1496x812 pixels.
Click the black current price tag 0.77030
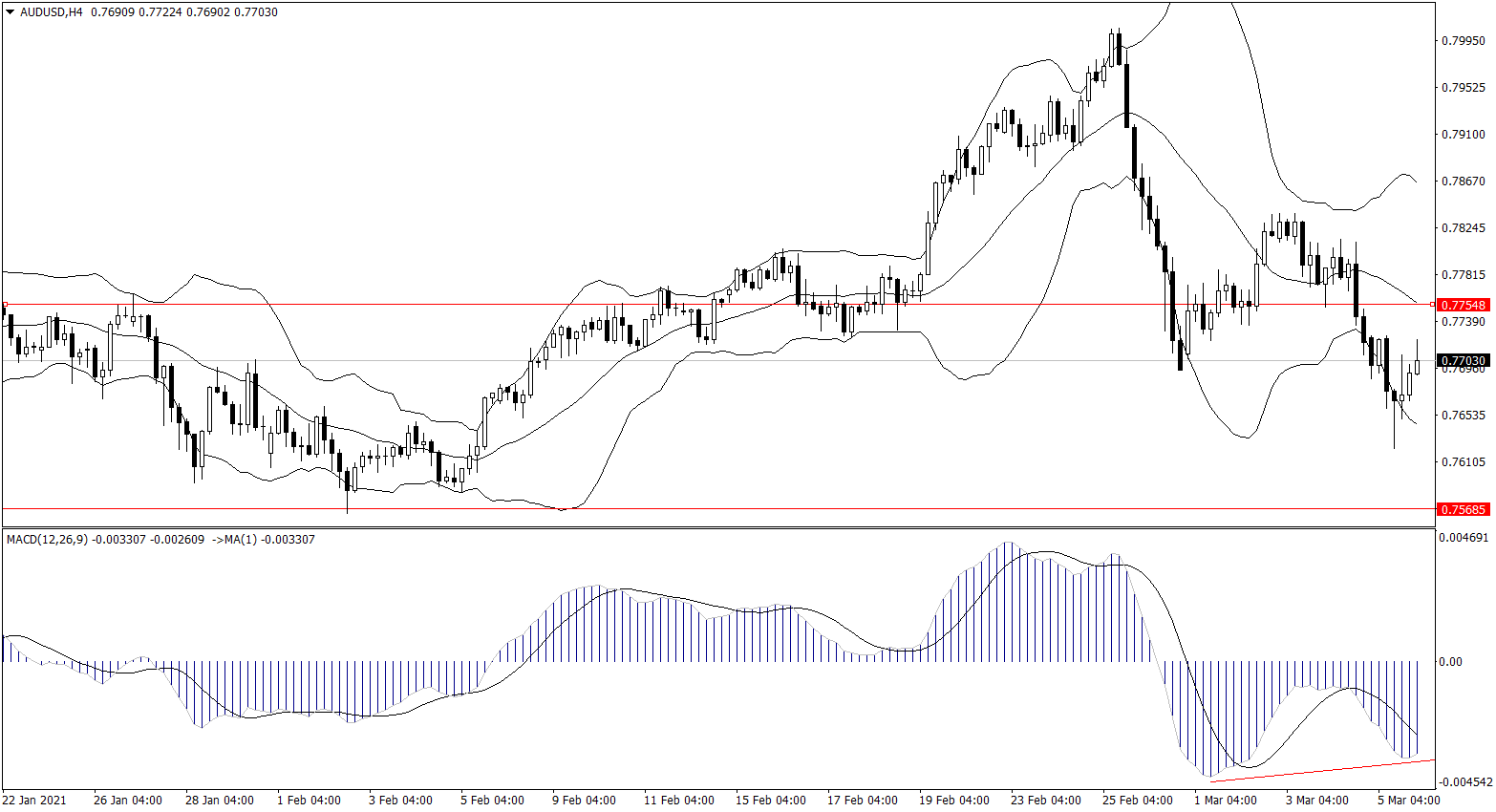[1464, 361]
